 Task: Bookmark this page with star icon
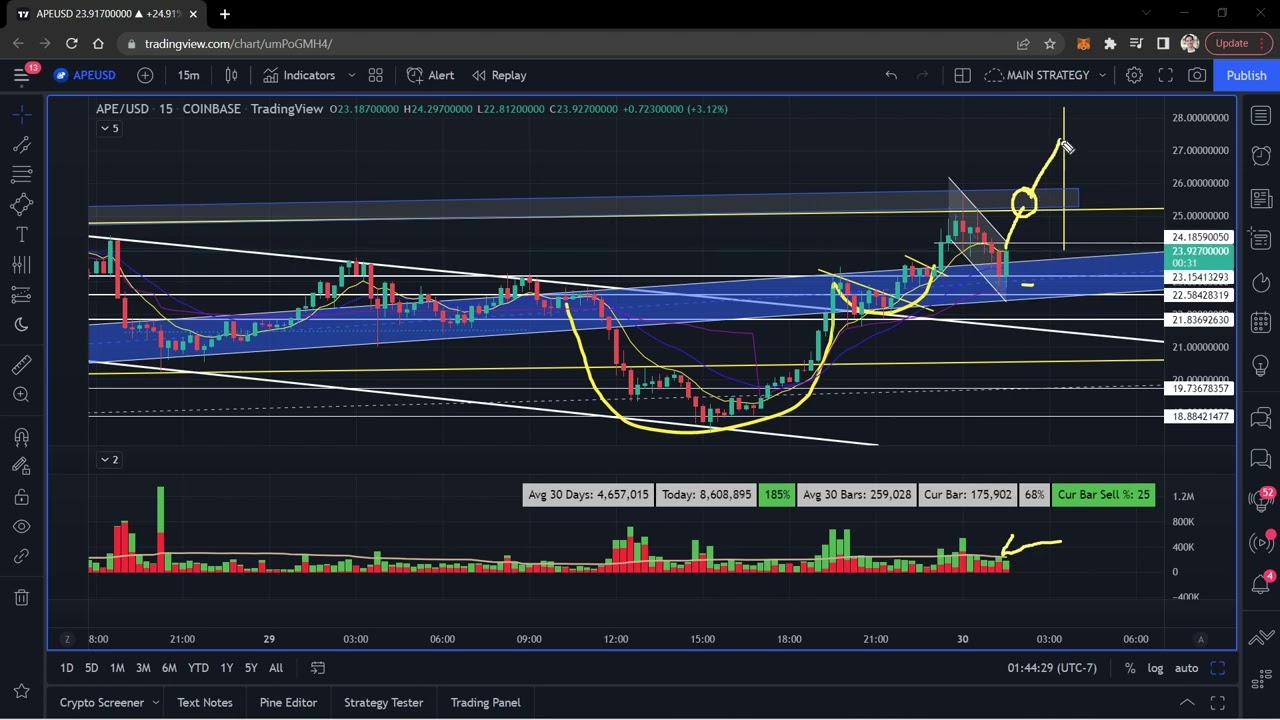coord(1049,44)
